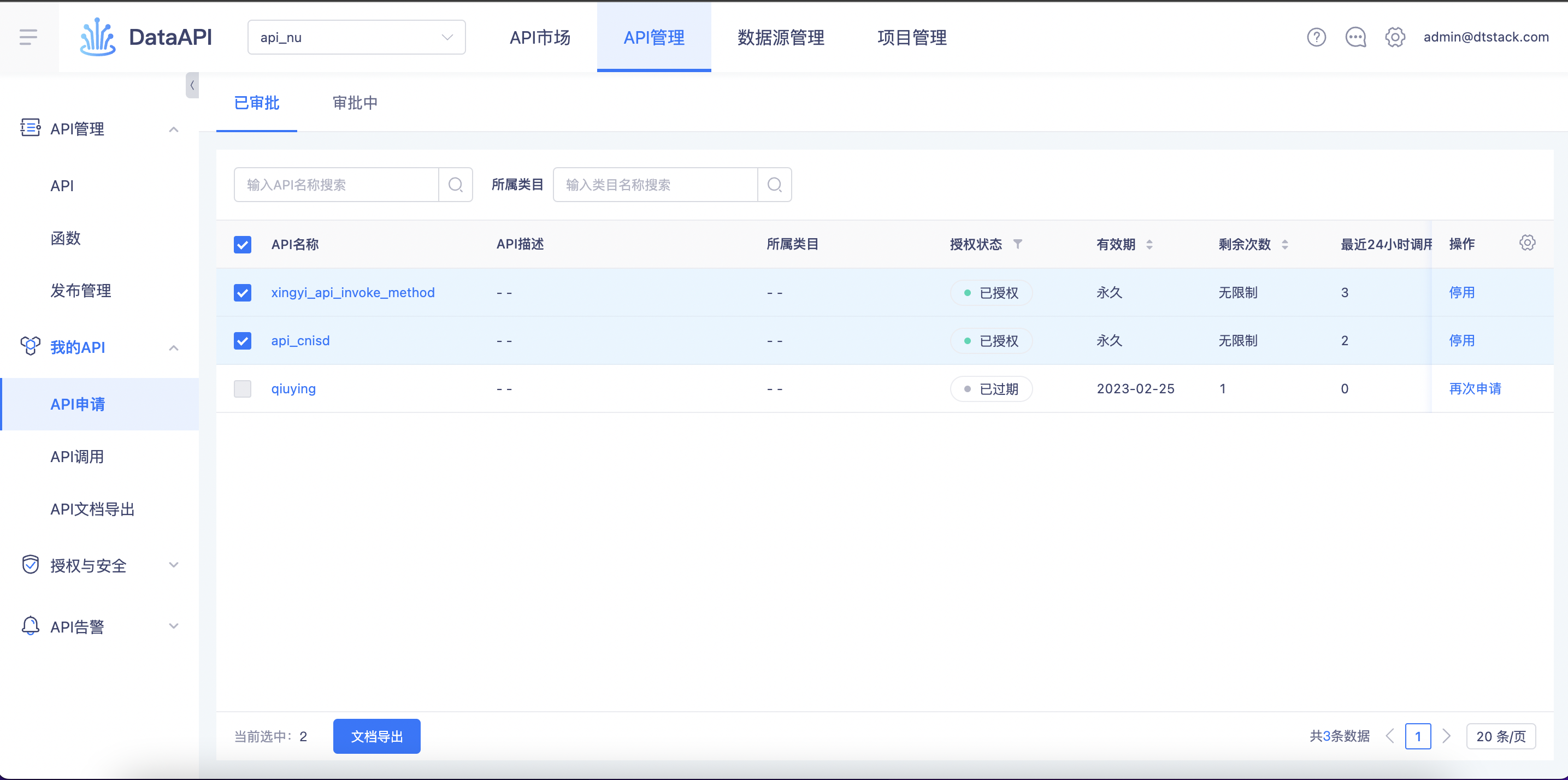Open the 数据源管理 top tab
1568x780 pixels.
coord(781,37)
